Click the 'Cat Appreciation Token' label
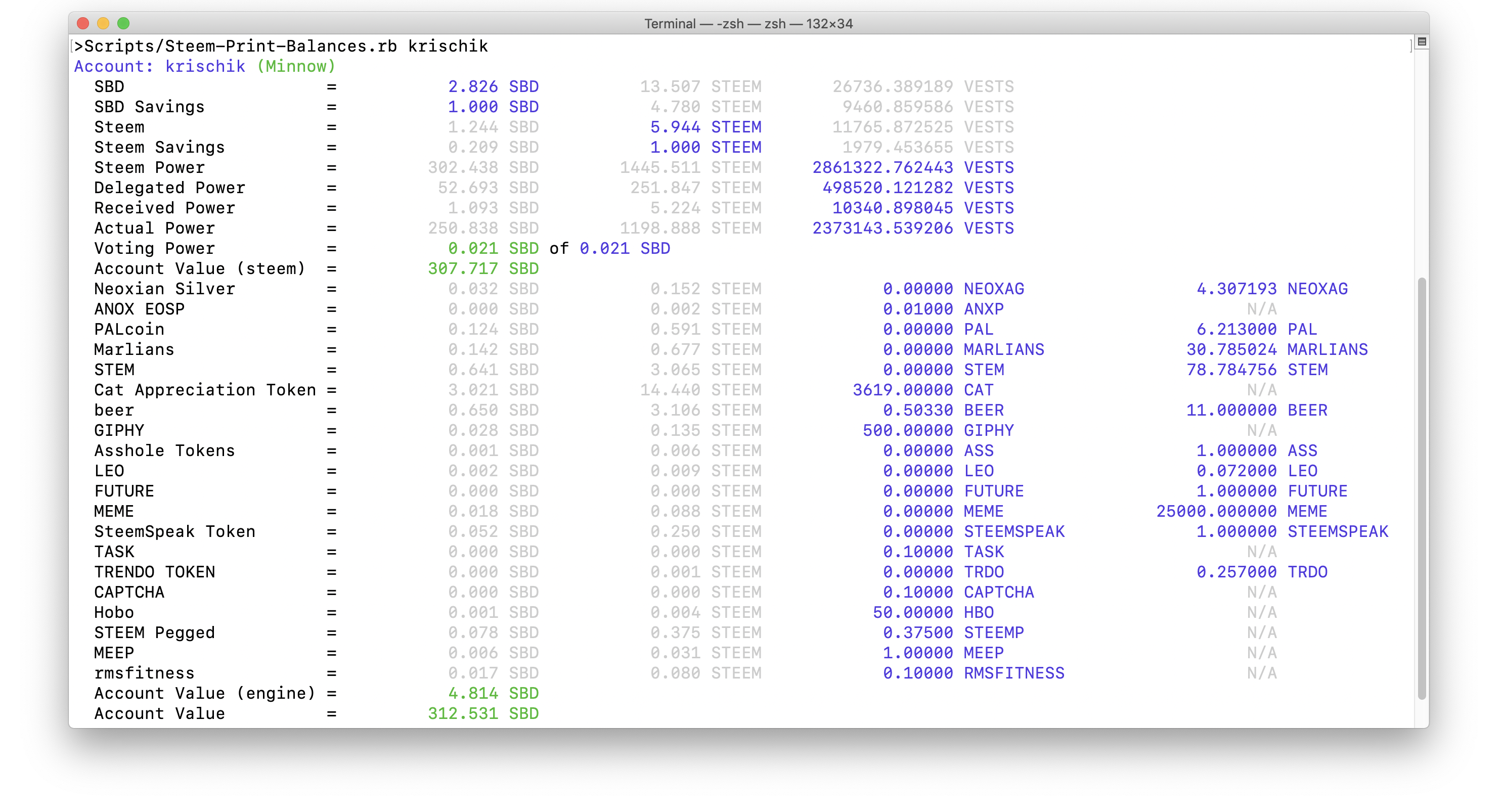Viewport: 1503px width, 812px height. (205, 390)
